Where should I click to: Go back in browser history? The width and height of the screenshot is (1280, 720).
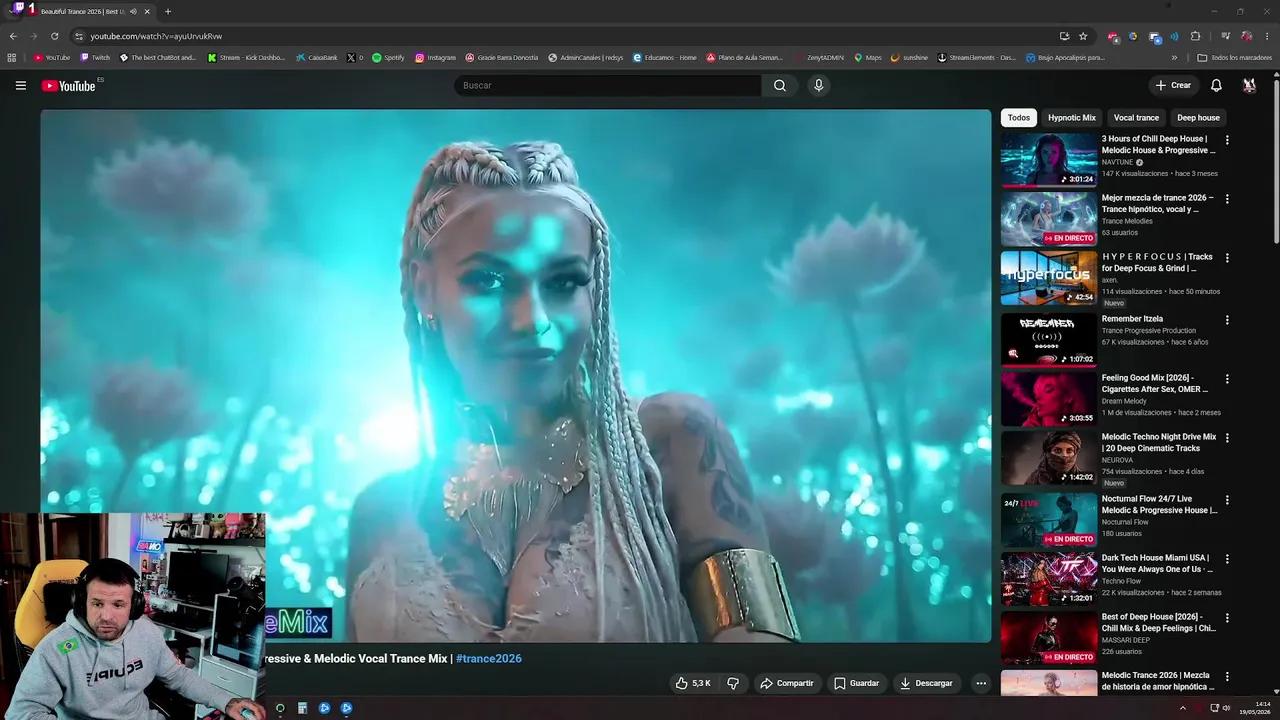(x=13, y=36)
